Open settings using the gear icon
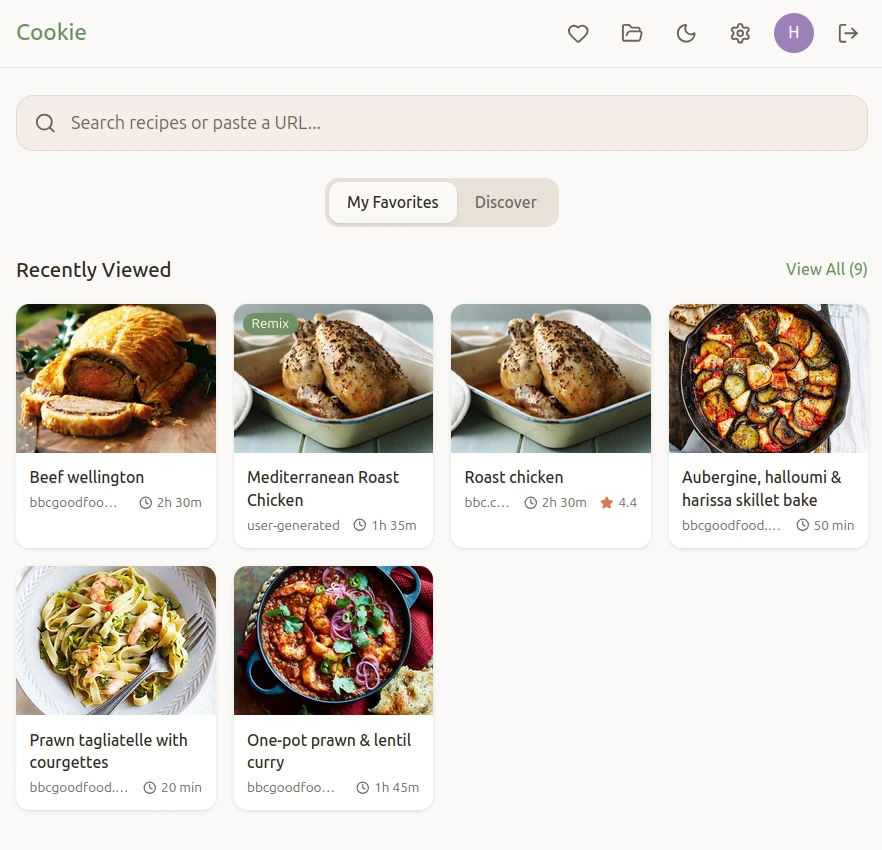 (740, 34)
